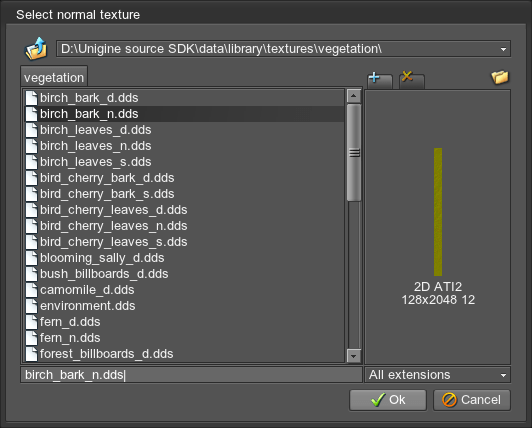This screenshot has height=428, width=532.
Task: Click the scroll up arrow of file list
Action: [354, 96]
